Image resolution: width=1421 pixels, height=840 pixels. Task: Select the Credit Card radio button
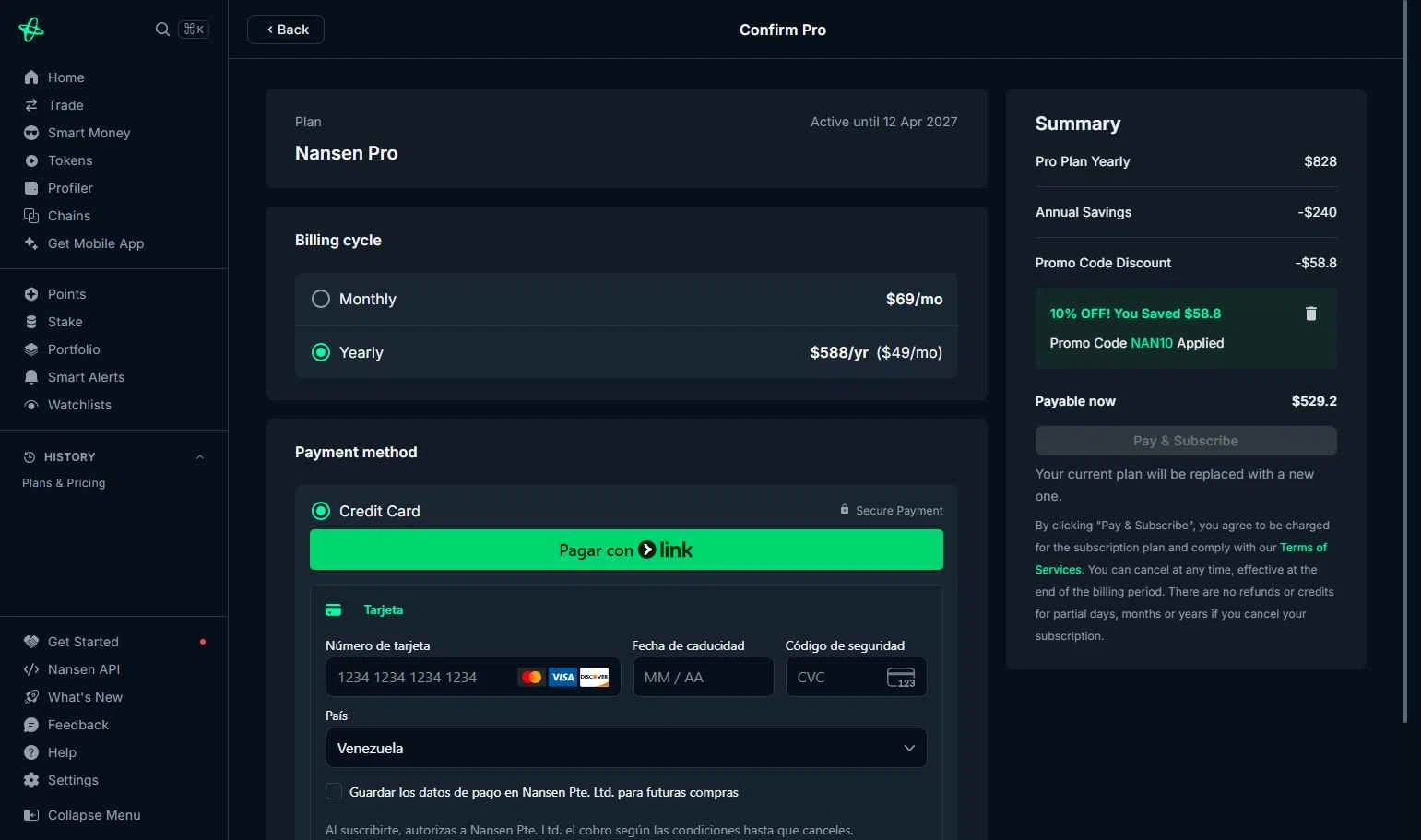click(x=321, y=511)
